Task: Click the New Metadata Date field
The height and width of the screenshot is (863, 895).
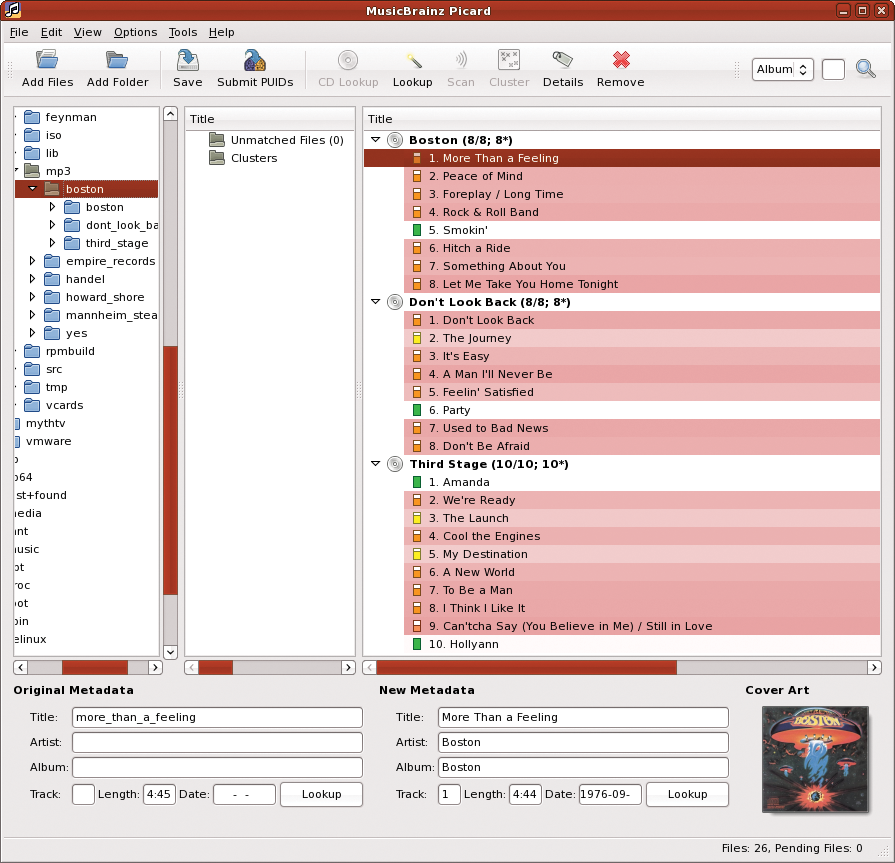Action: (x=610, y=794)
